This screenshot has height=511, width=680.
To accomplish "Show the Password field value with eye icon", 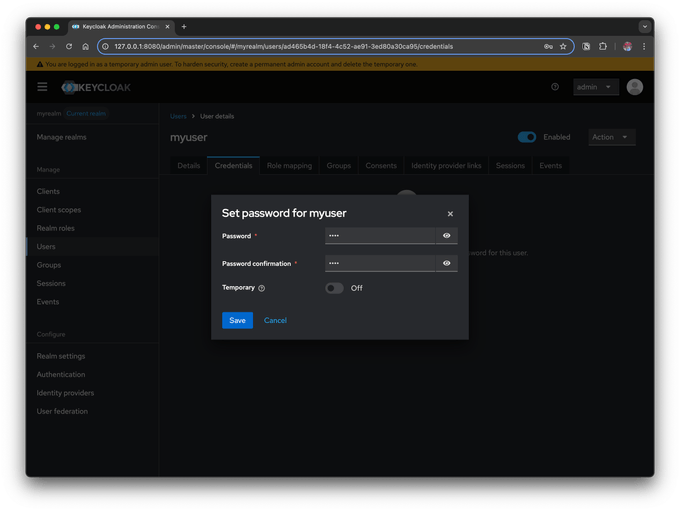I will (x=446, y=236).
